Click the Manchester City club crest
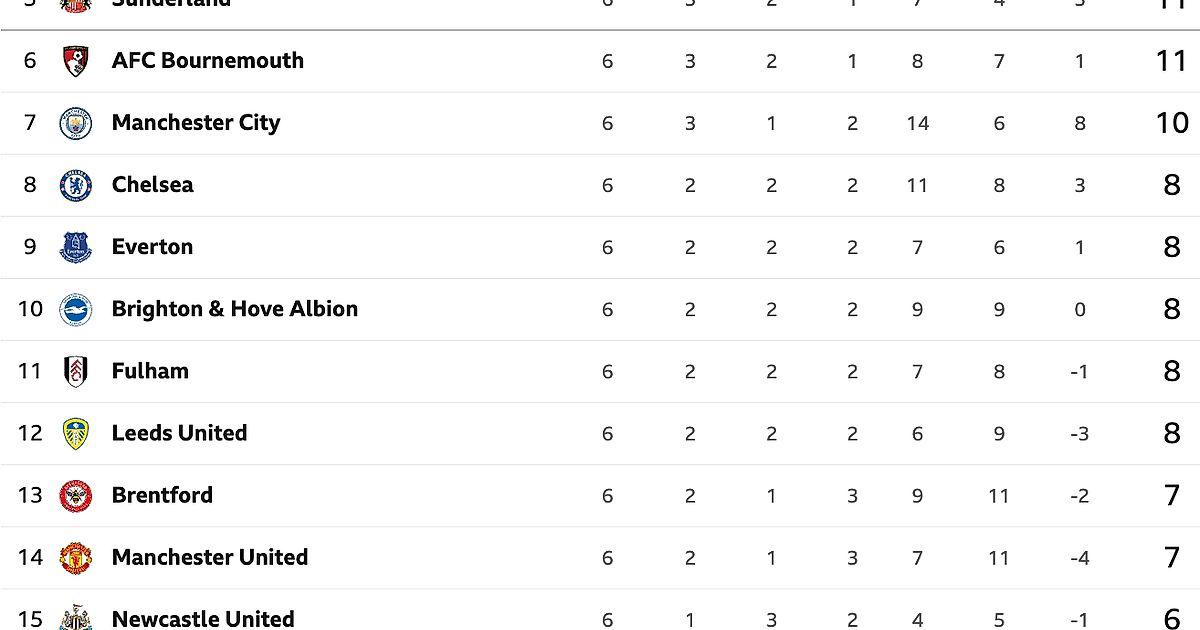The height and width of the screenshot is (630, 1200). click(x=76, y=123)
